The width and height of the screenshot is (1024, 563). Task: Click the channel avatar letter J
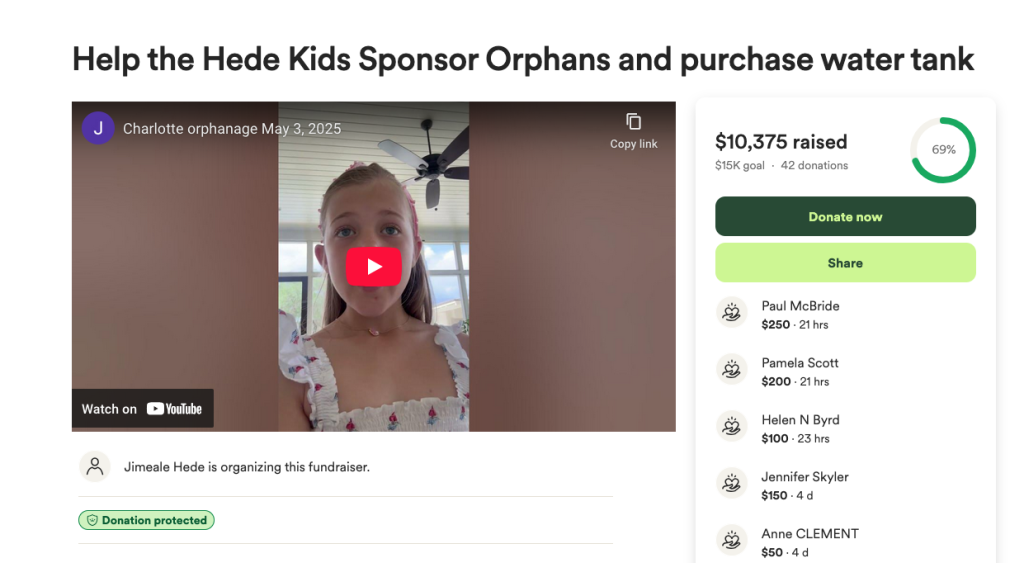pos(98,128)
